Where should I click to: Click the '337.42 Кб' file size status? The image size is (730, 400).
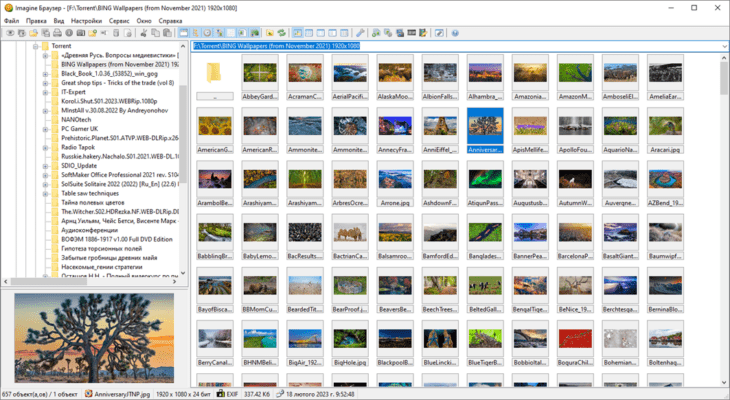tap(257, 394)
